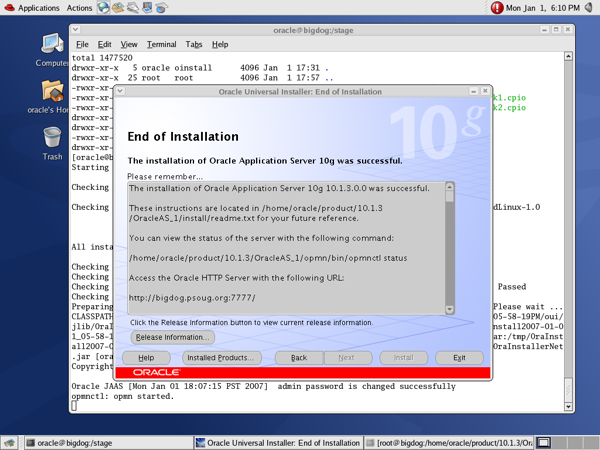Click the ORACLE logo in installer footer
600x450 pixels.
coord(156,372)
